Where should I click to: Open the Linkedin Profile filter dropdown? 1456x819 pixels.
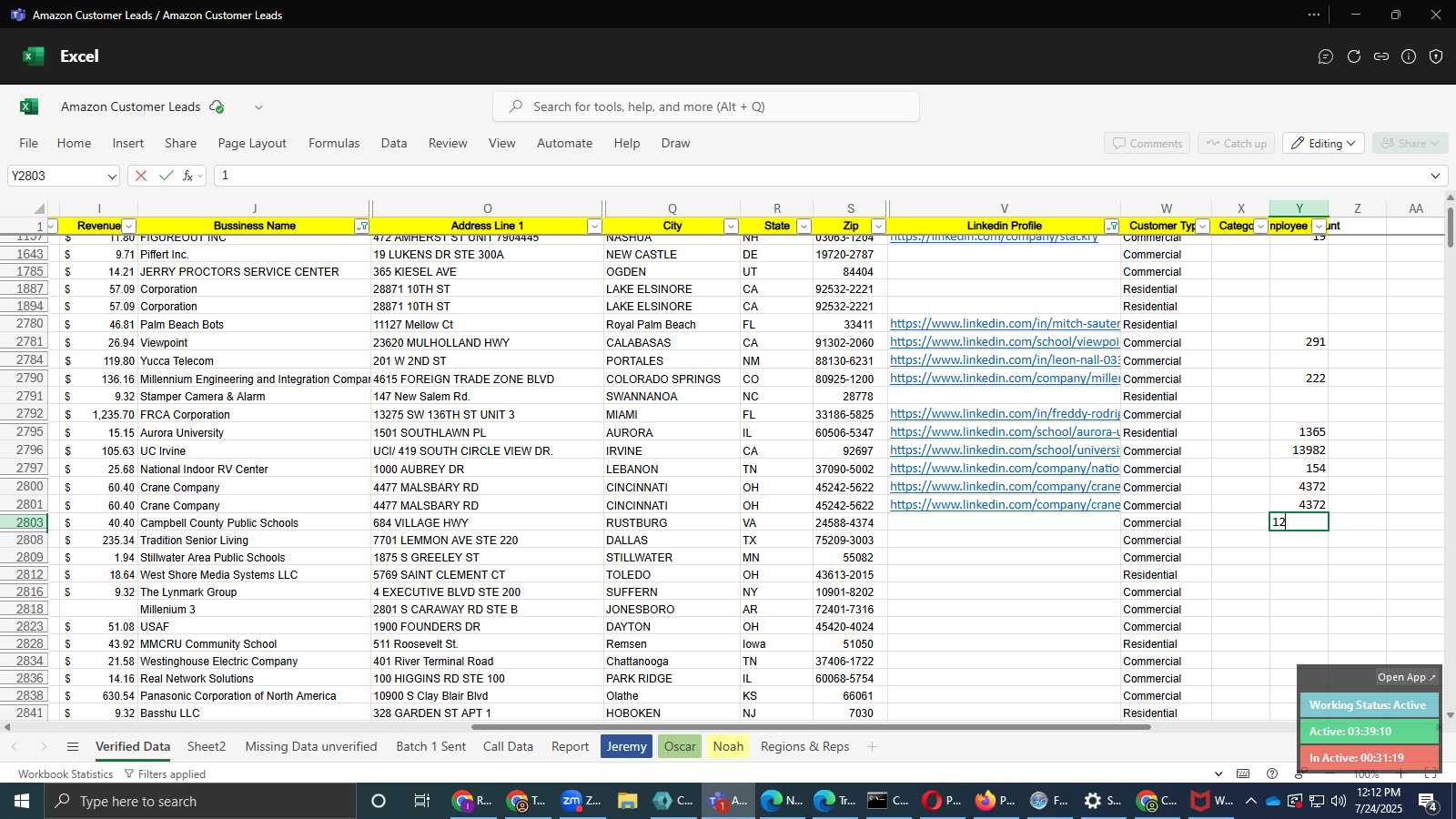[1112, 226]
